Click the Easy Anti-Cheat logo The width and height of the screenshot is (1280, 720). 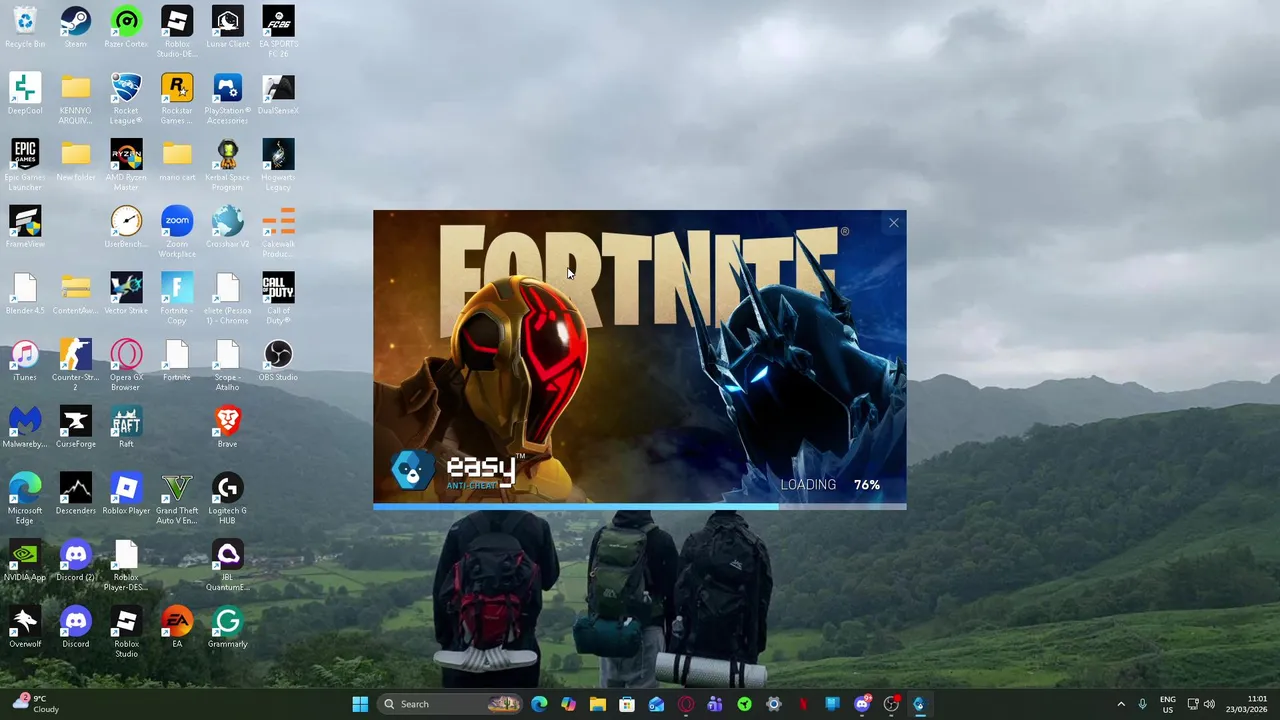click(x=454, y=471)
